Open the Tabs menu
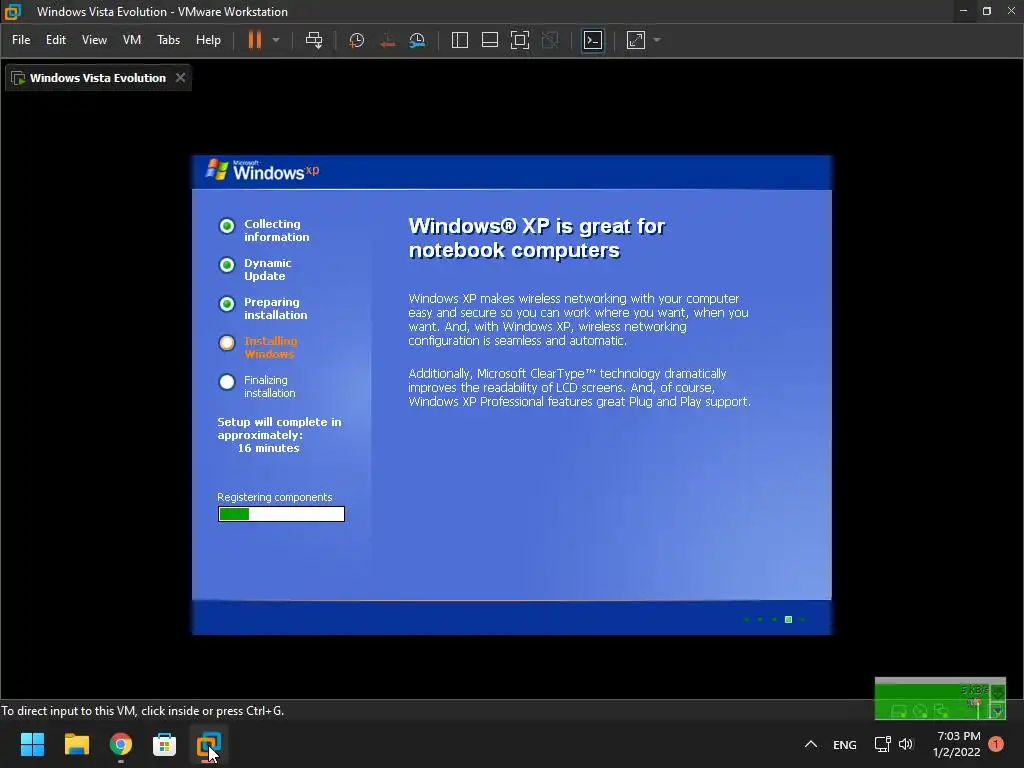Image resolution: width=1024 pixels, height=768 pixels. (168, 40)
